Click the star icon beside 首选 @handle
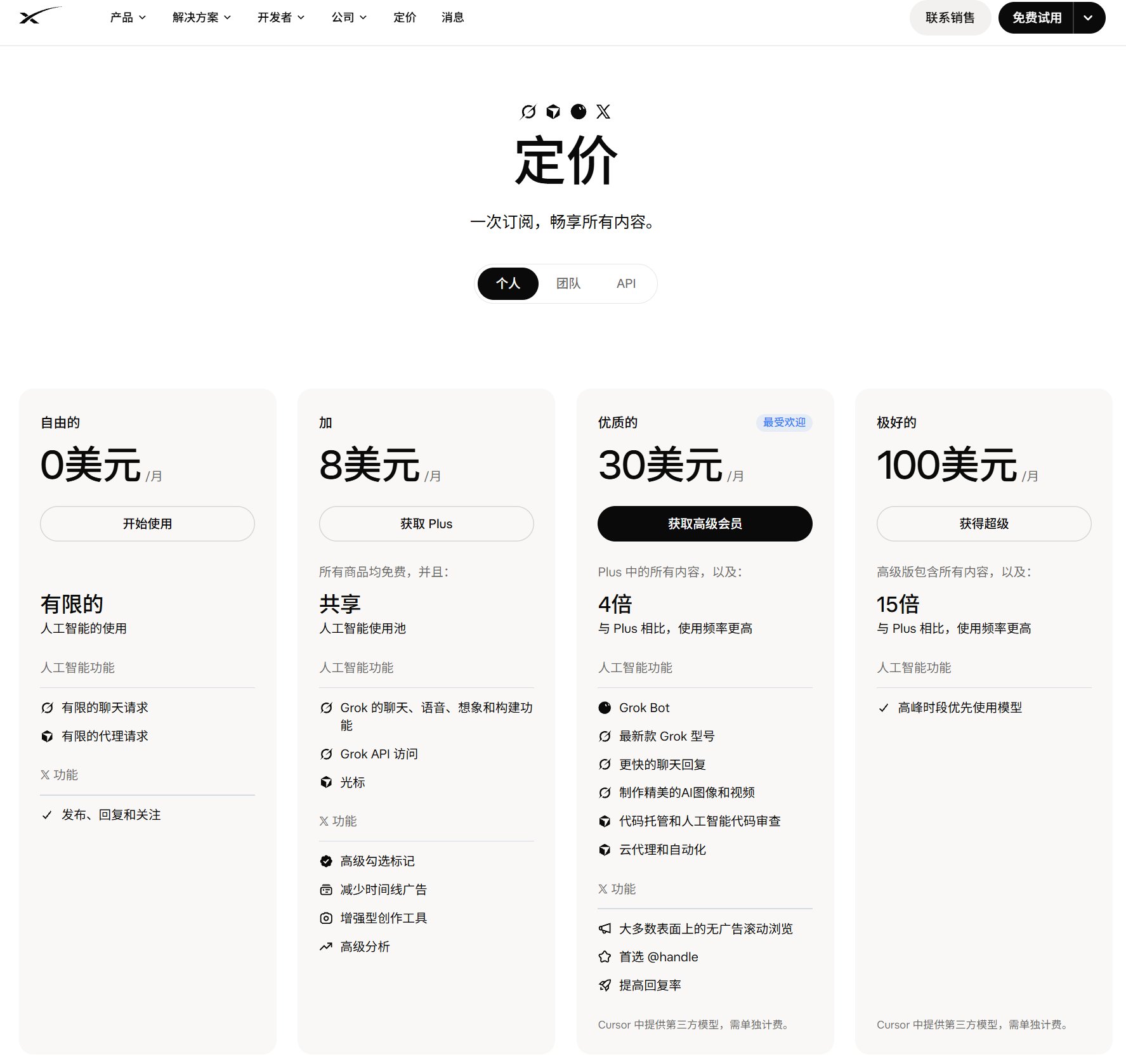 point(605,957)
